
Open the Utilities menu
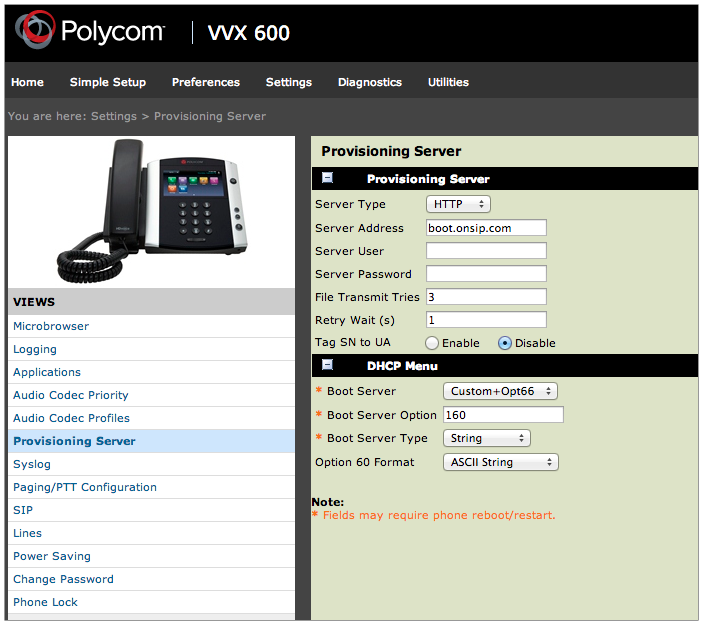click(x=448, y=82)
